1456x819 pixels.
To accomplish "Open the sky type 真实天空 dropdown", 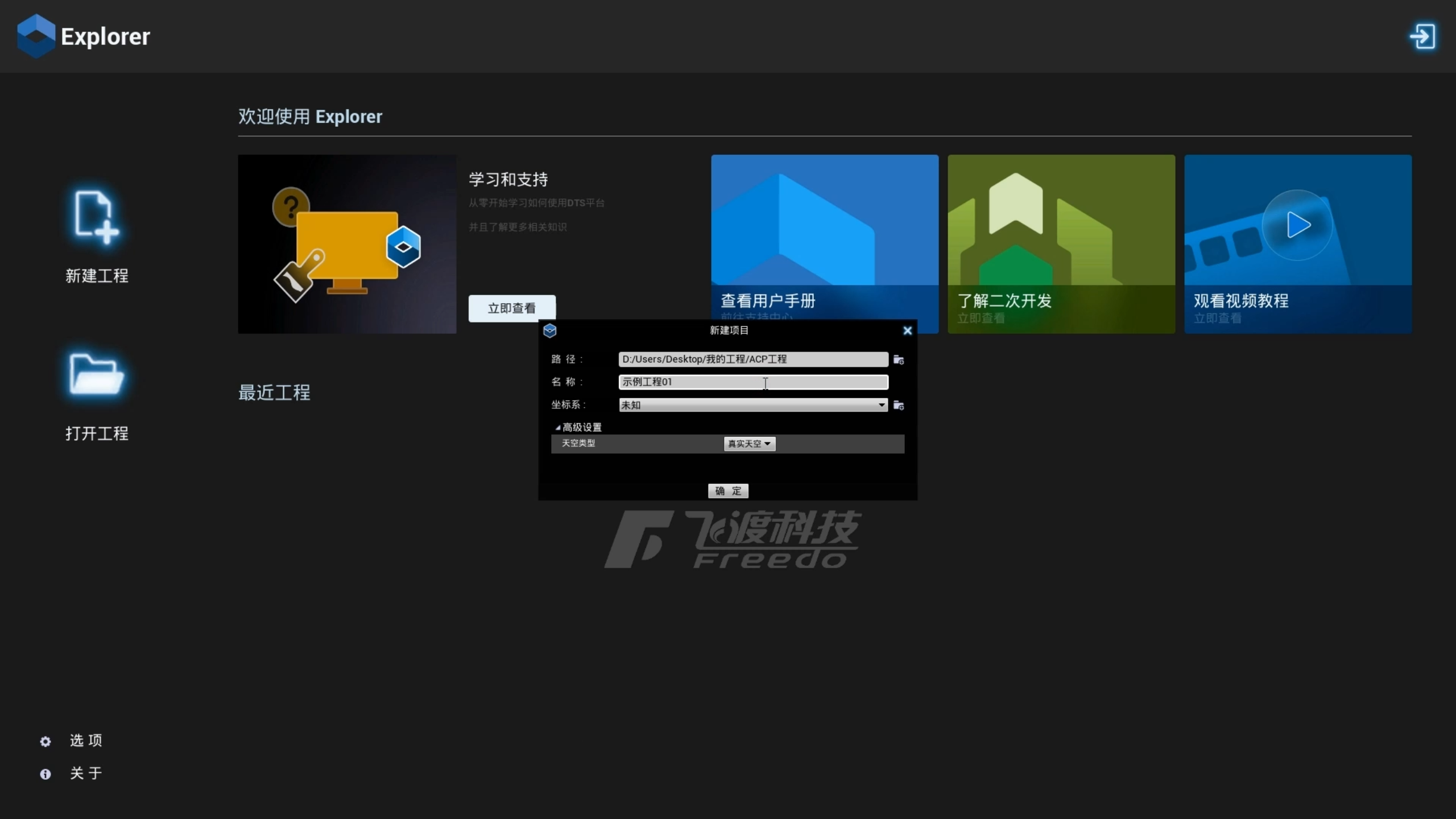I will [749, 444].
